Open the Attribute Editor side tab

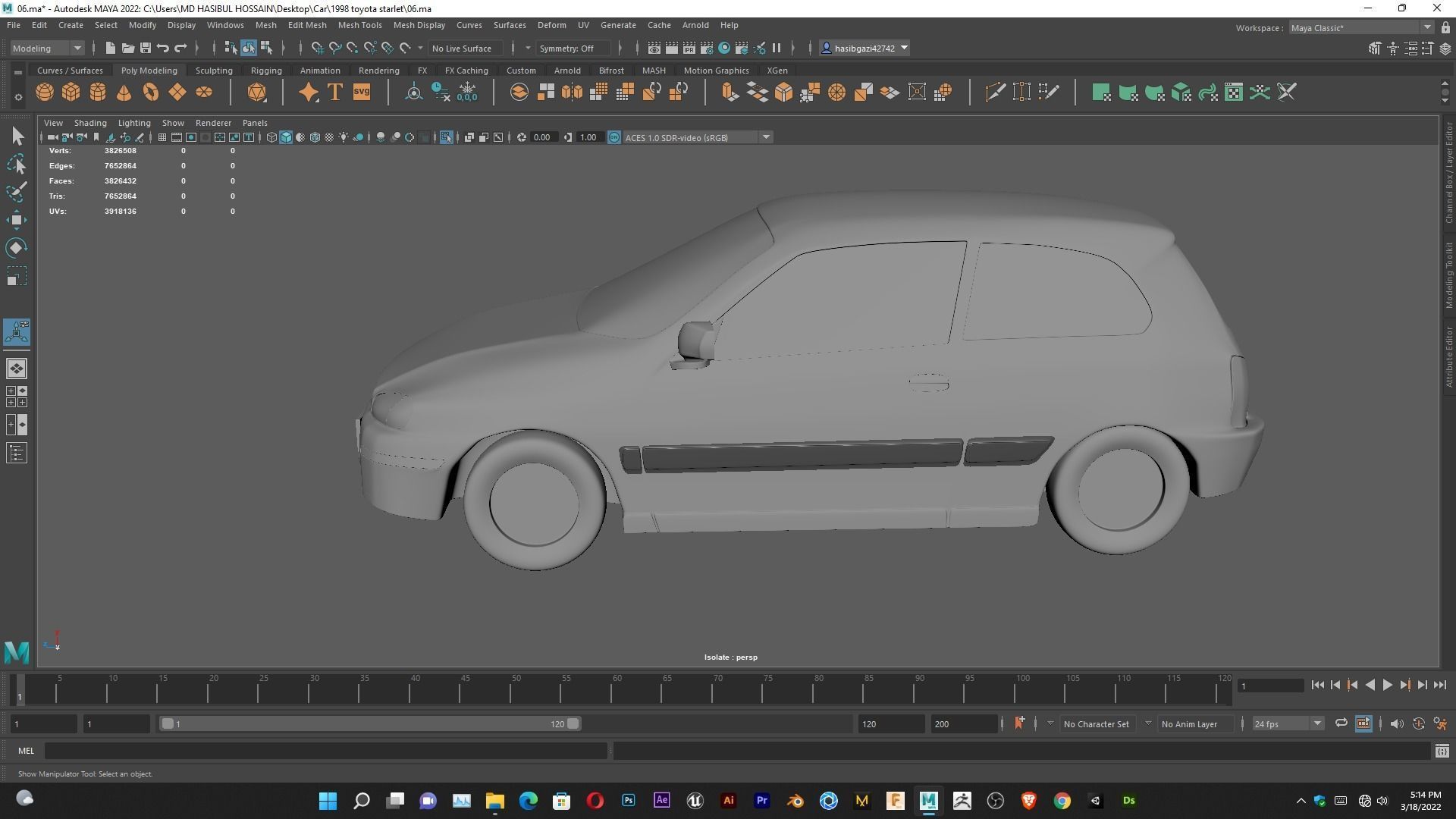pos(1448,357)
